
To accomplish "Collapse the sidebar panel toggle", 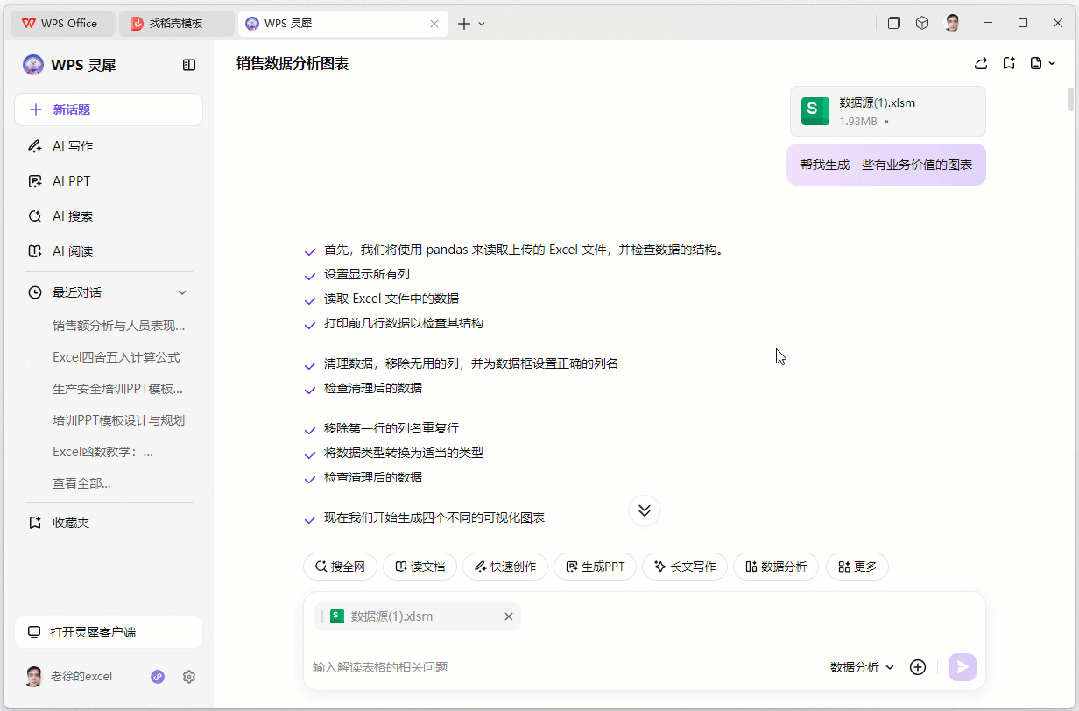I will [x=188, y=64].
